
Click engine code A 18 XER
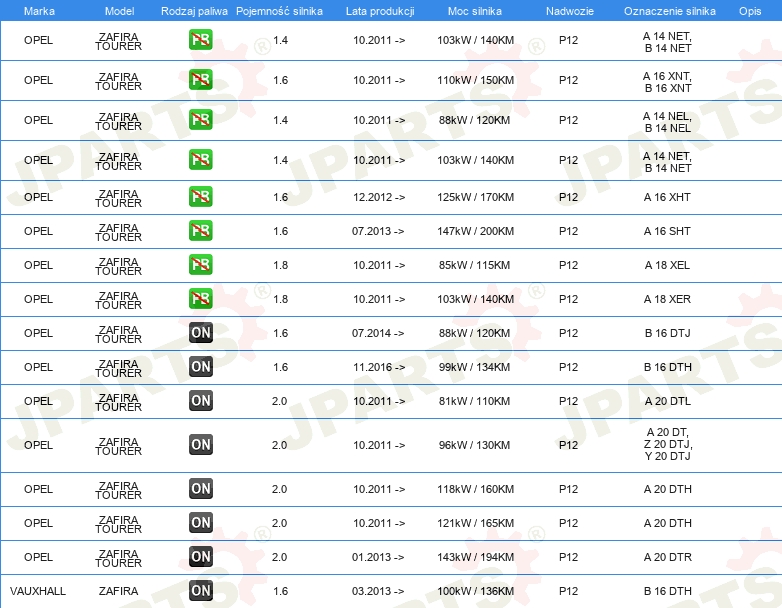coord(667,299)
